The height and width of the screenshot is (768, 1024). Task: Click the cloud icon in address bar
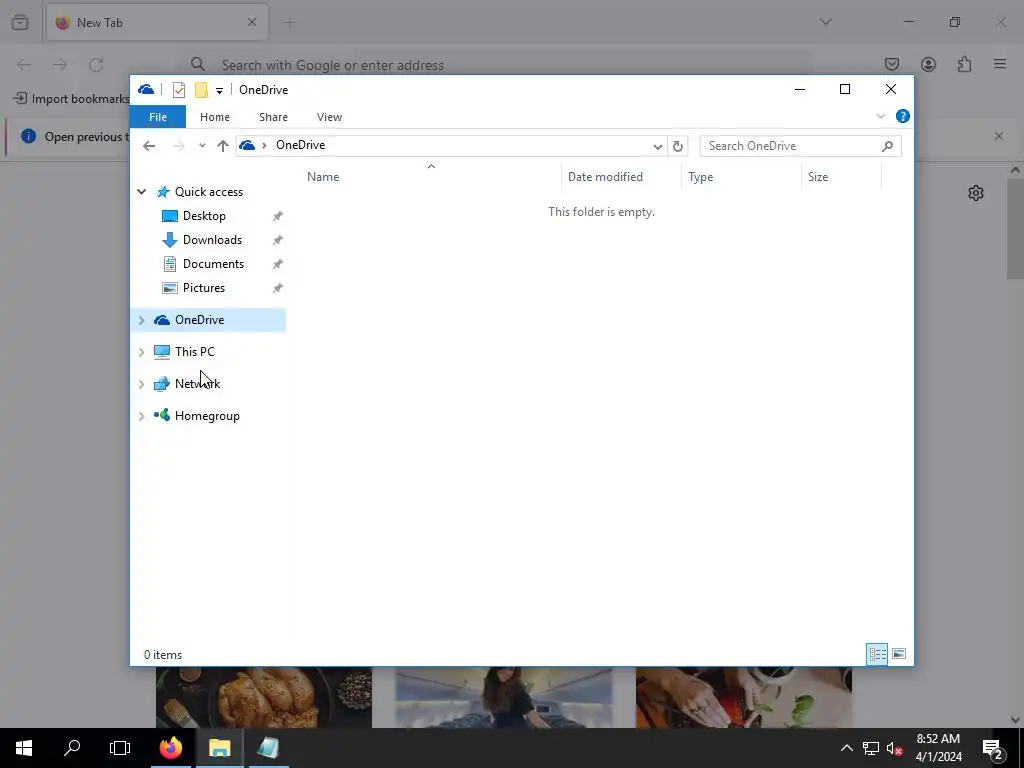247,145
